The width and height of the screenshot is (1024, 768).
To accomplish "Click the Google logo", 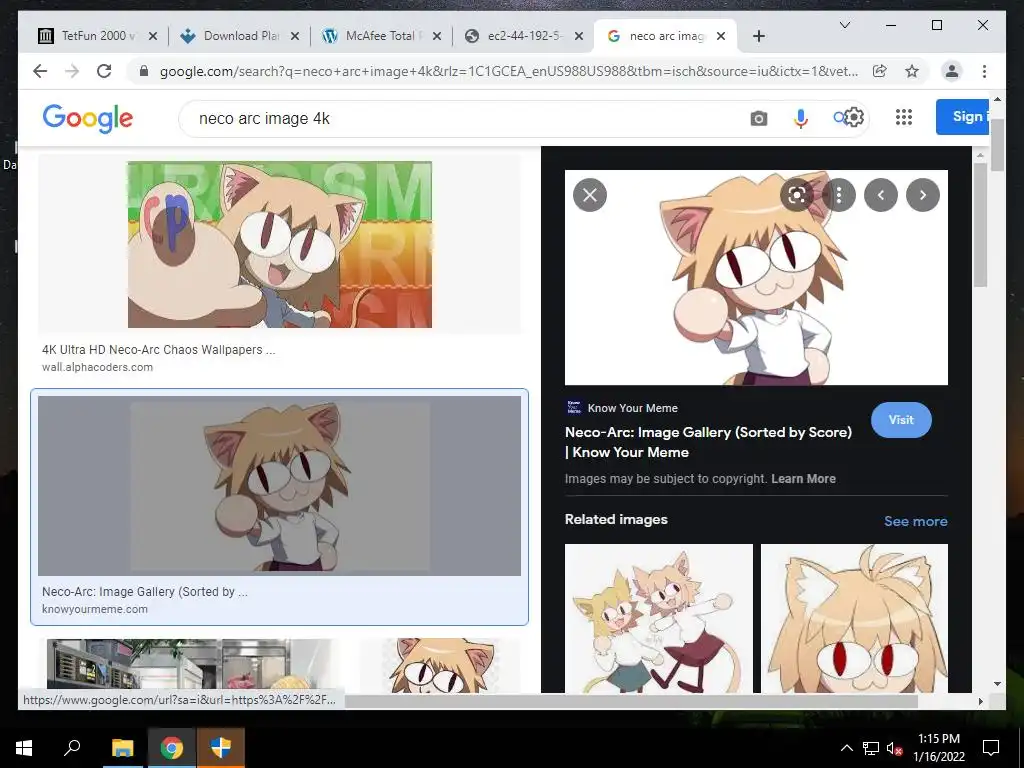I will tap(88, 118).
